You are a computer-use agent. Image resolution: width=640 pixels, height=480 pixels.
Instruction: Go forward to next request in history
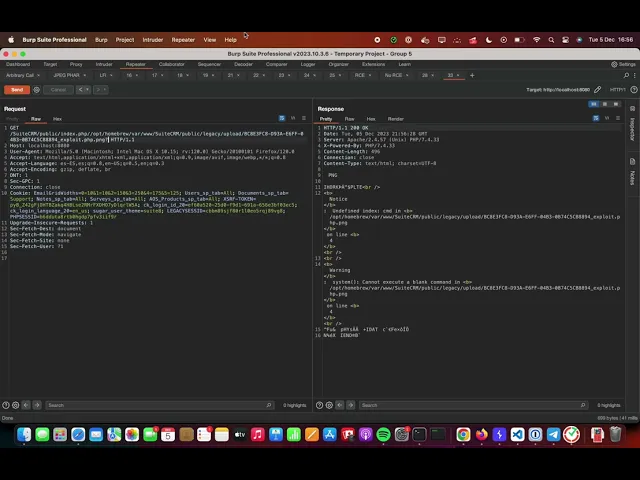[98, 90]
